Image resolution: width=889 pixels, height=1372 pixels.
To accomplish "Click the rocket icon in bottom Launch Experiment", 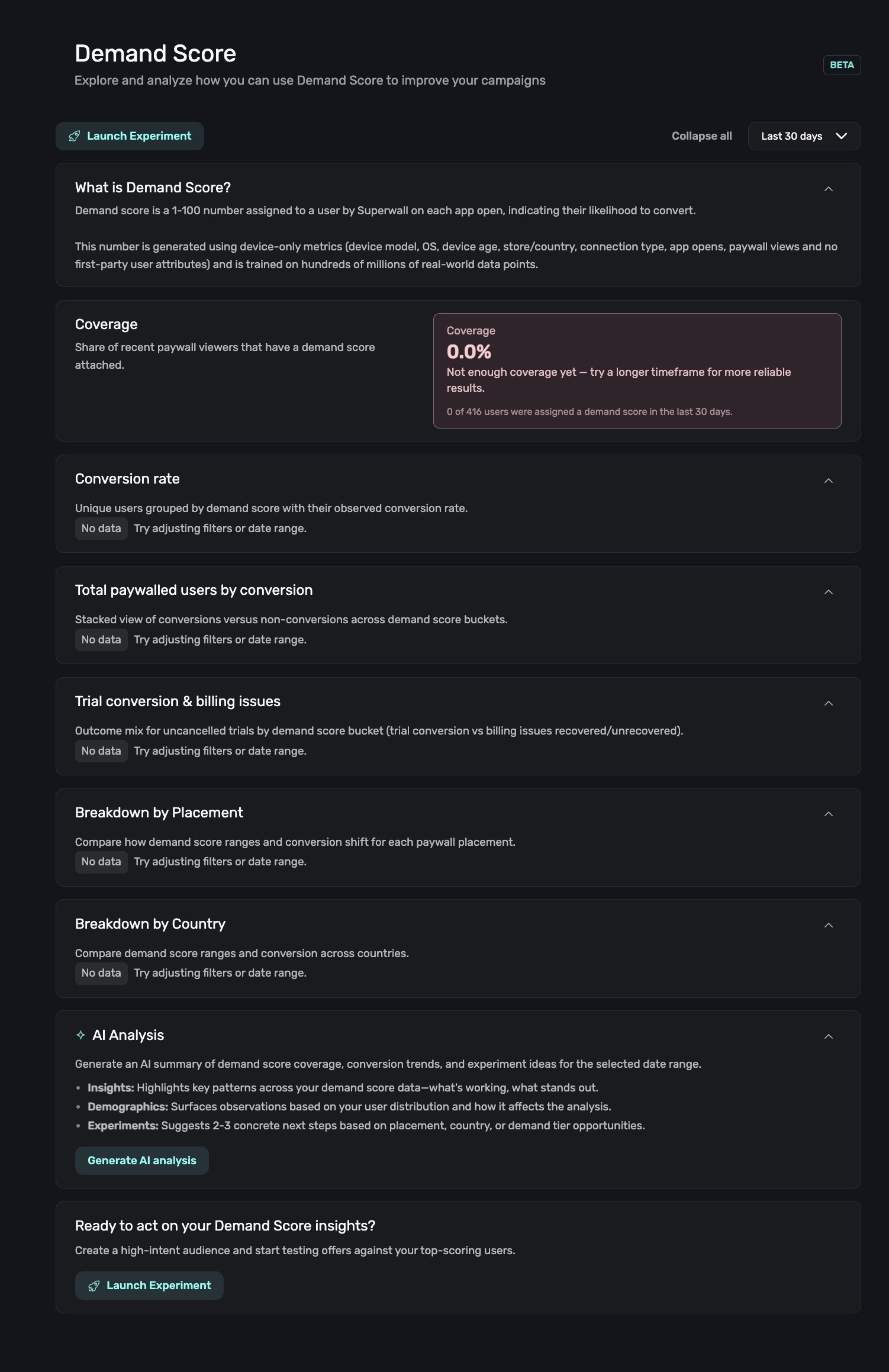I will point(94,1286).
